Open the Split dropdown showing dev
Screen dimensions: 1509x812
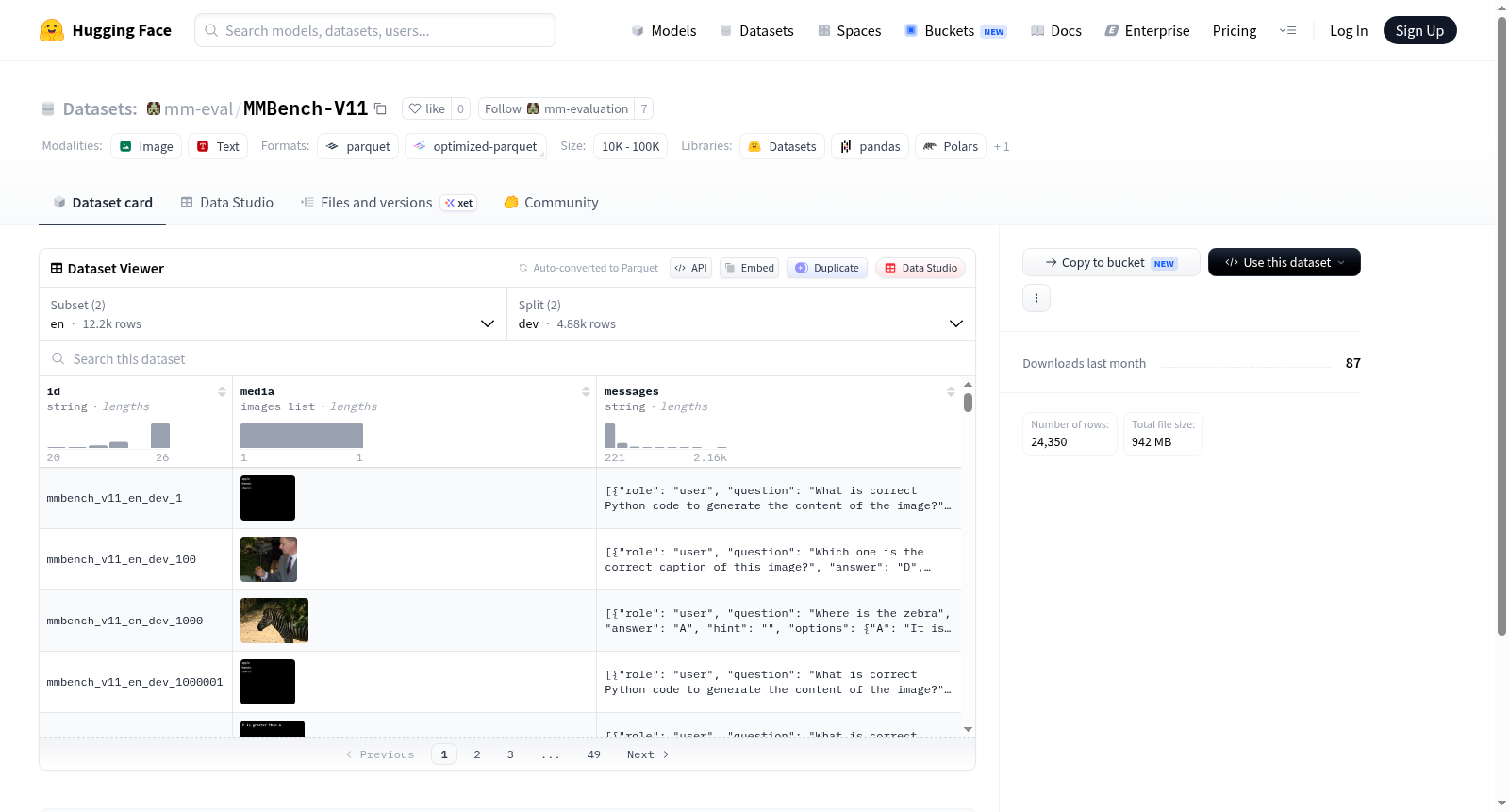pos(740,314)
